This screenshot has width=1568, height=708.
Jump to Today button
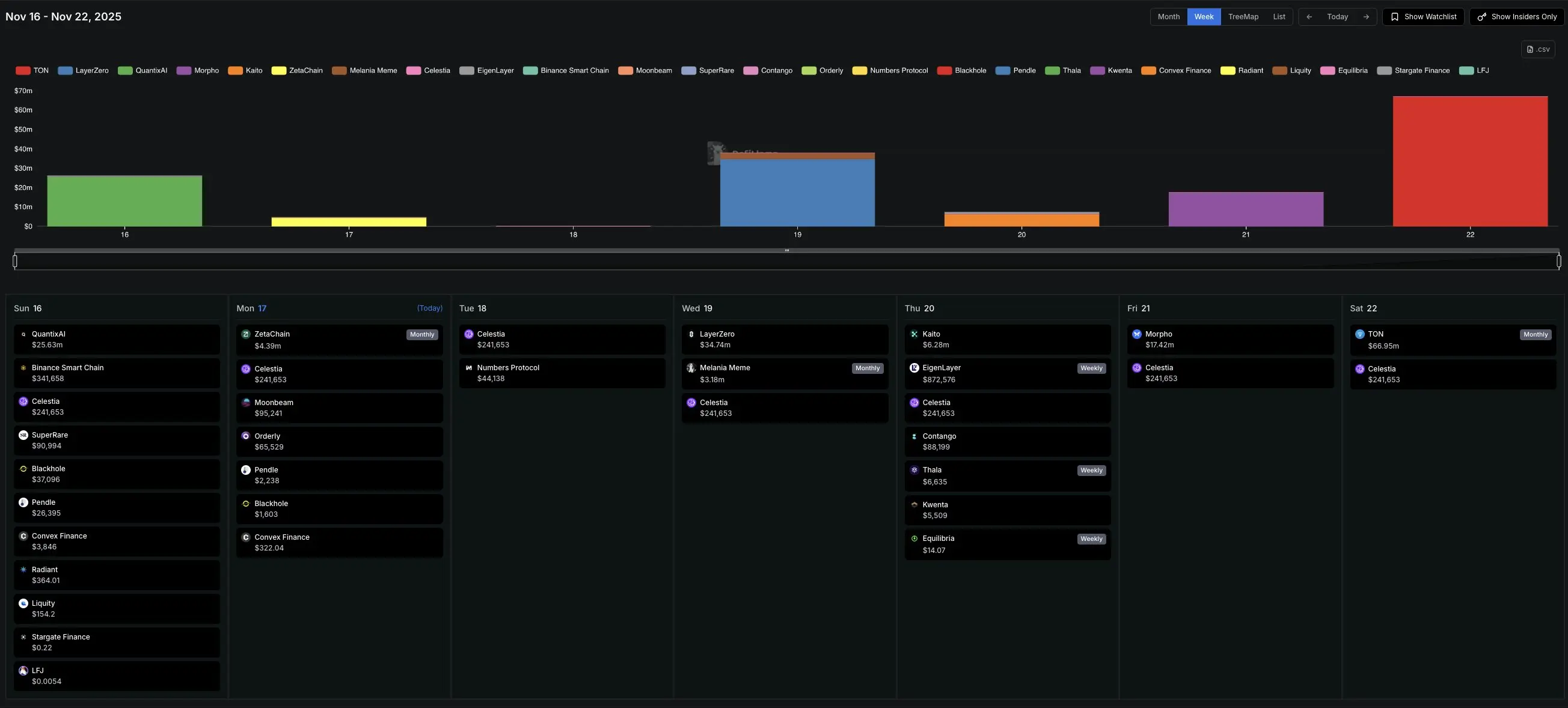[1337, 17]
